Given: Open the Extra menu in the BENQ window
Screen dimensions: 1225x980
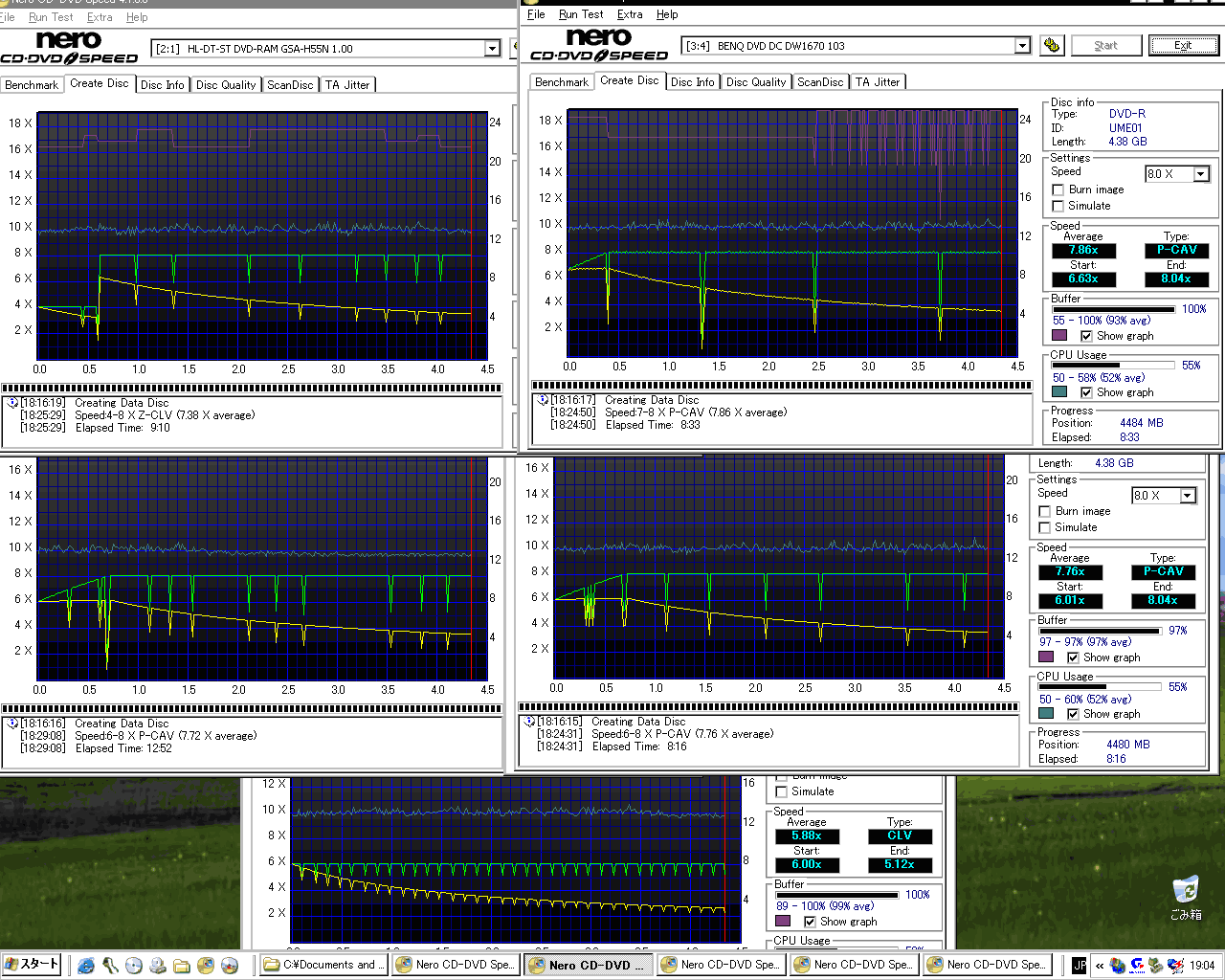Looking at the screenshot, I should 630,14.
